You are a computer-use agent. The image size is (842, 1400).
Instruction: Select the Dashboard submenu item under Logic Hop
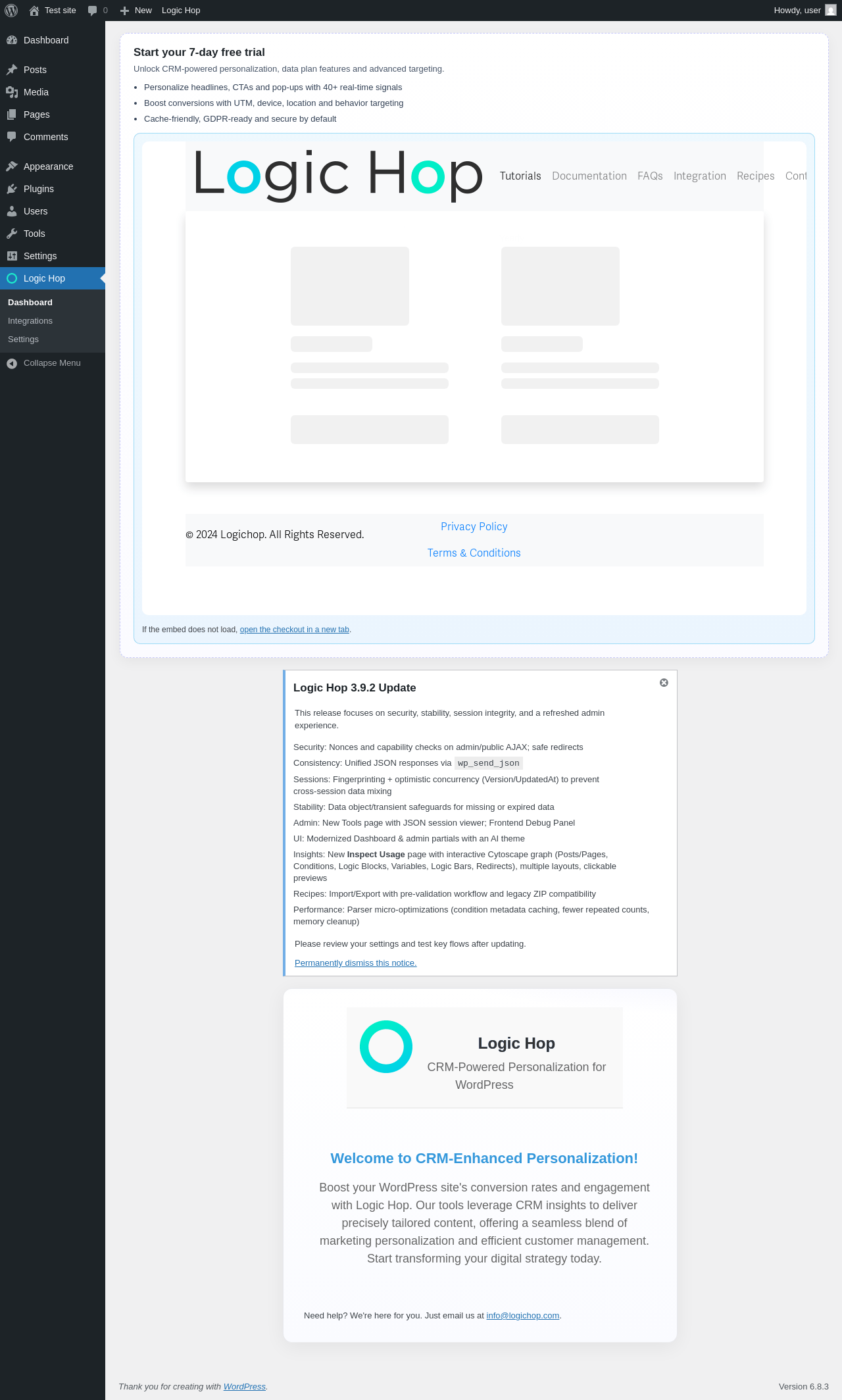click(30, 303)
